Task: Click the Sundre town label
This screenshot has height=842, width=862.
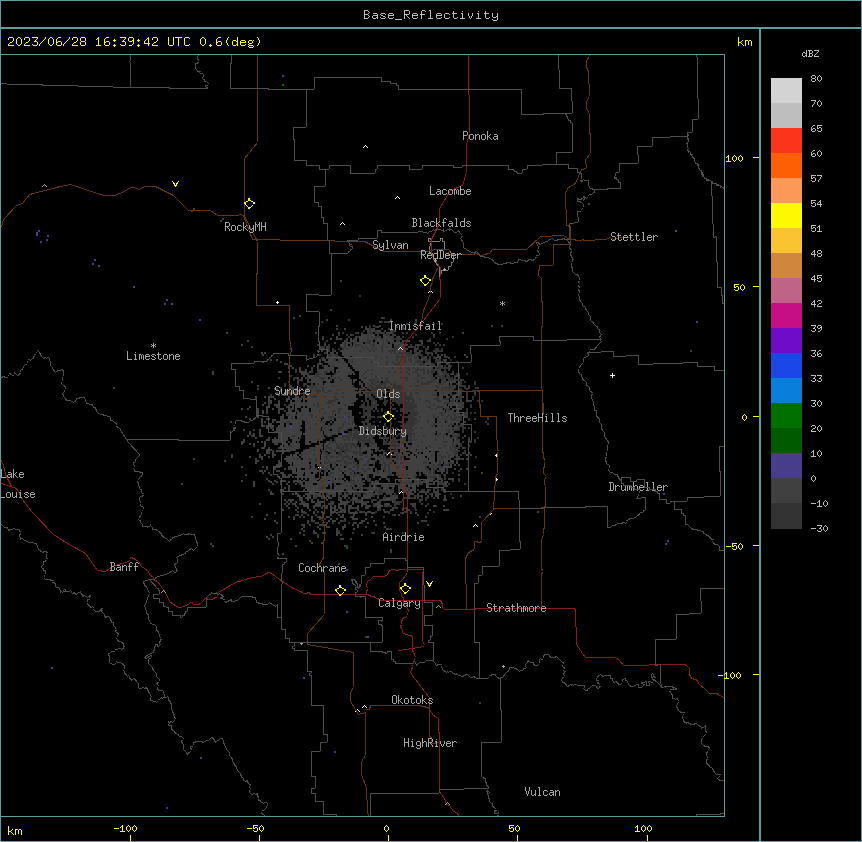Action: pyautogui.click(x=292, y=391)
